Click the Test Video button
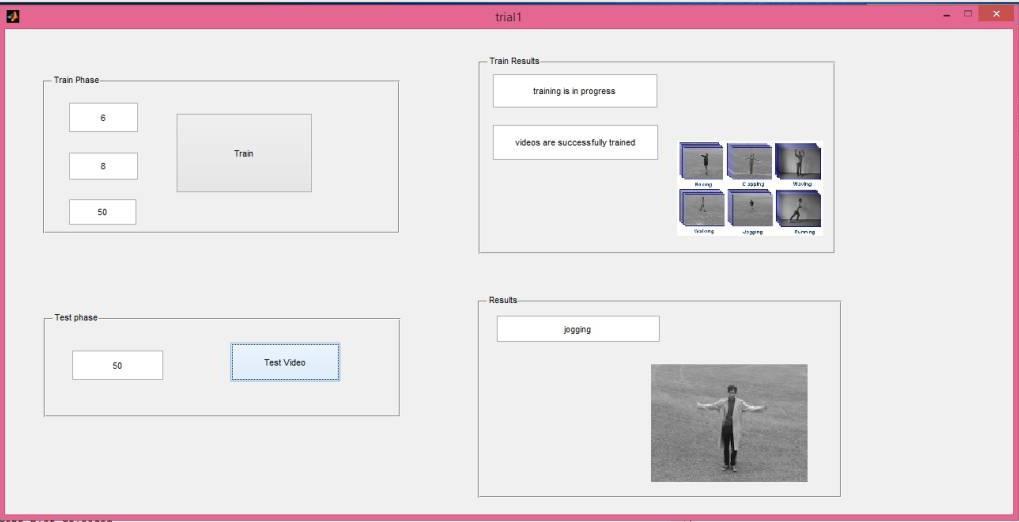The image size is (1019, 522). [285, 362]
